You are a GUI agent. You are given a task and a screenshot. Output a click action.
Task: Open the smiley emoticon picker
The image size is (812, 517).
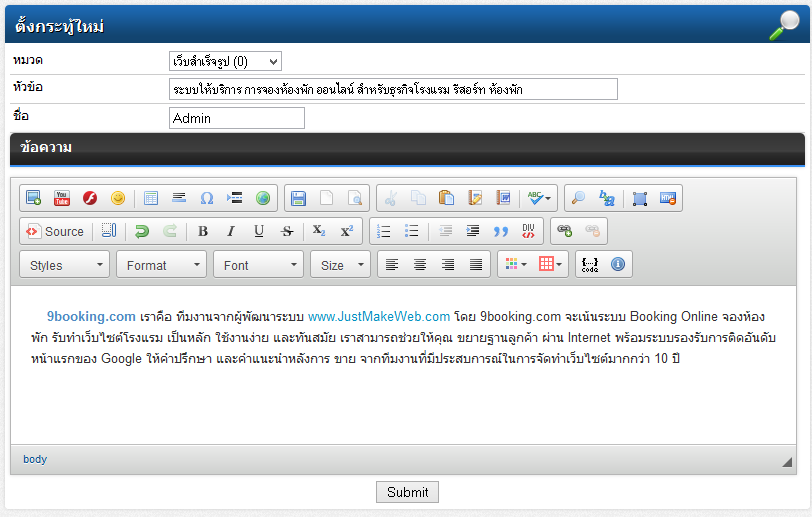tap(118, 198)
